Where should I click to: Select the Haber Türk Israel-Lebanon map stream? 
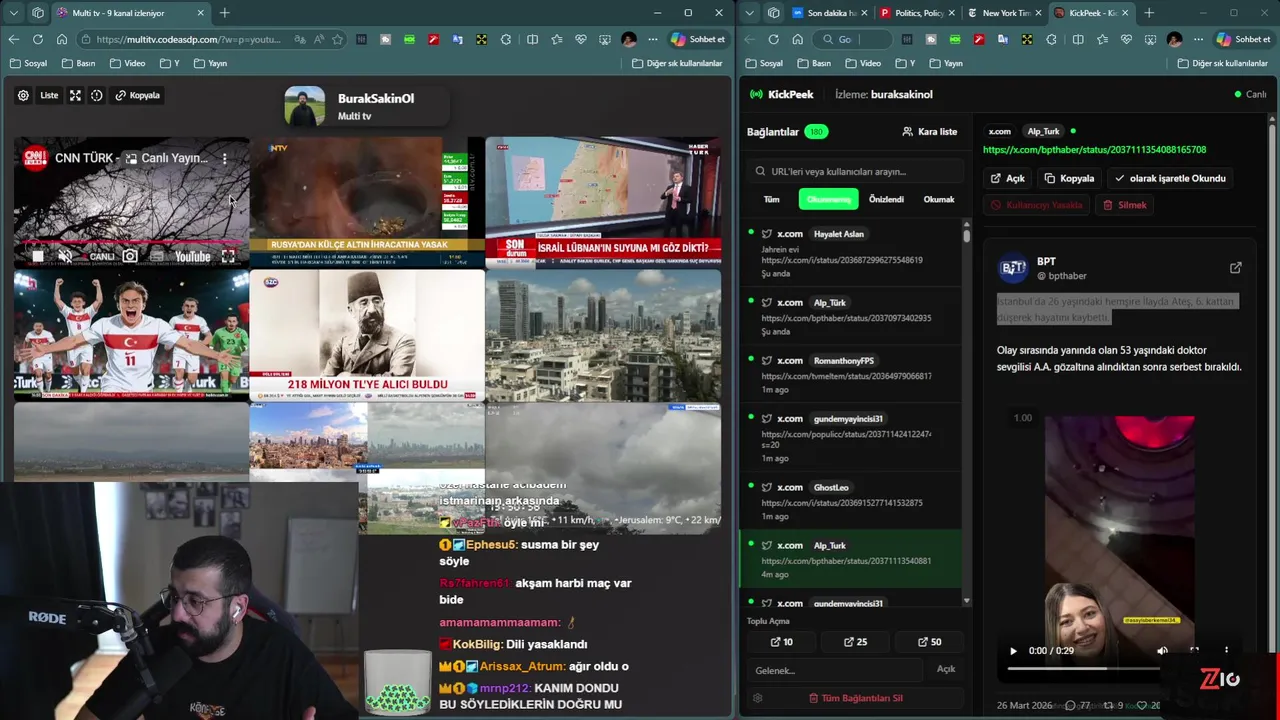coord(603,202)
